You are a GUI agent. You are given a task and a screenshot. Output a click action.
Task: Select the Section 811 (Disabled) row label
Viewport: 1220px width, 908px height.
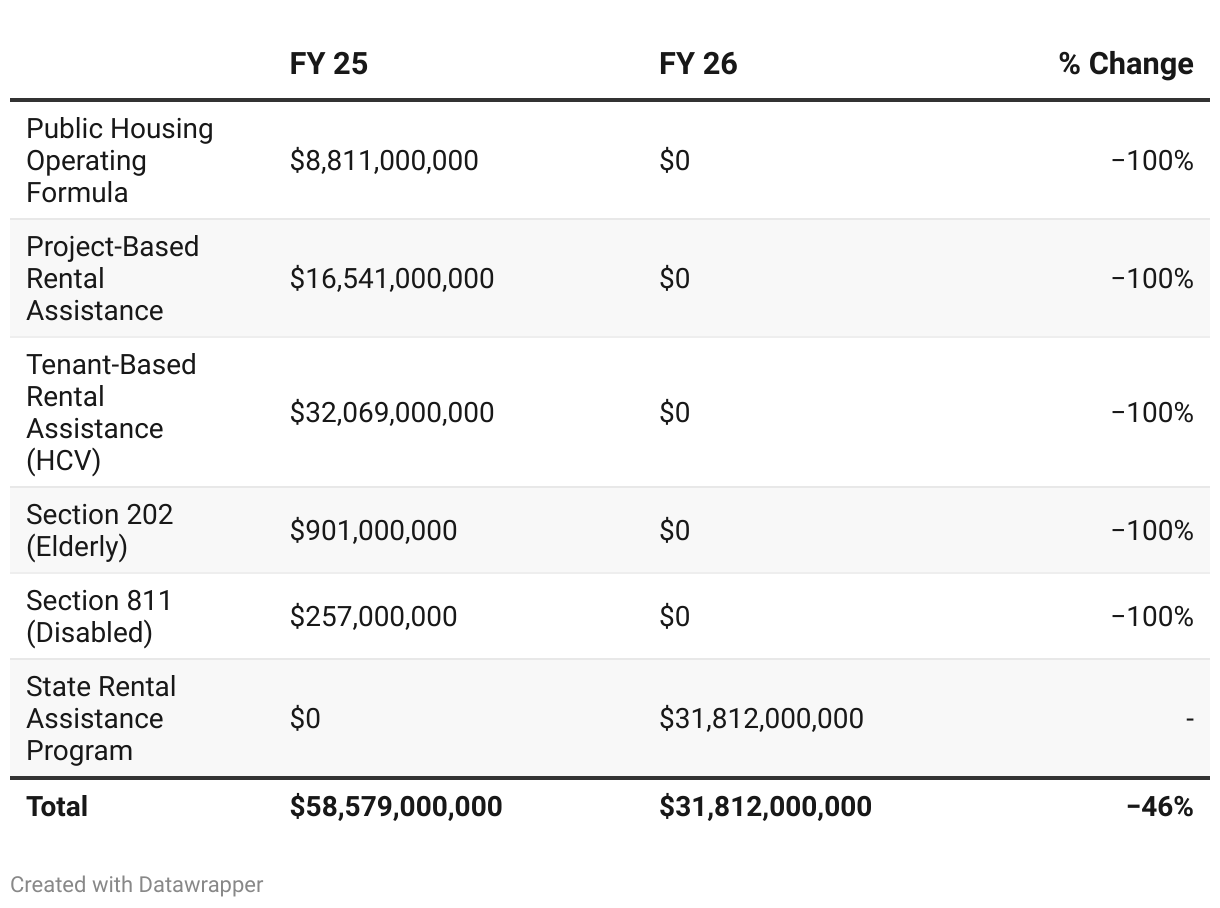pyautogui.click(x=99, y=617)
